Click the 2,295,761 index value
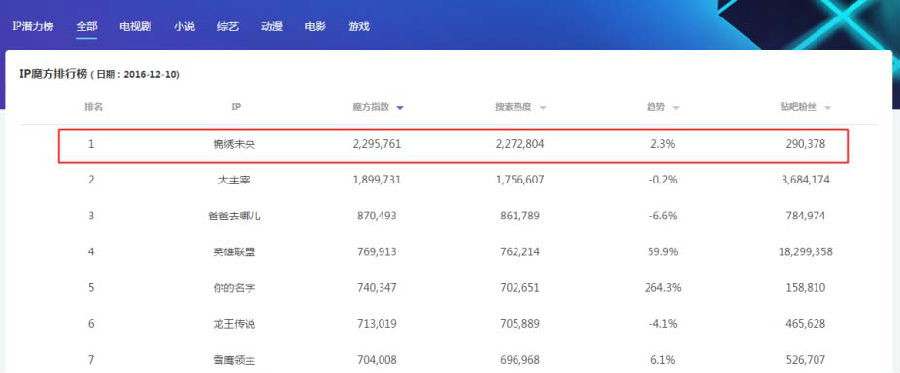This screenshot has height=373, width=900. click(x=377, y=144)
